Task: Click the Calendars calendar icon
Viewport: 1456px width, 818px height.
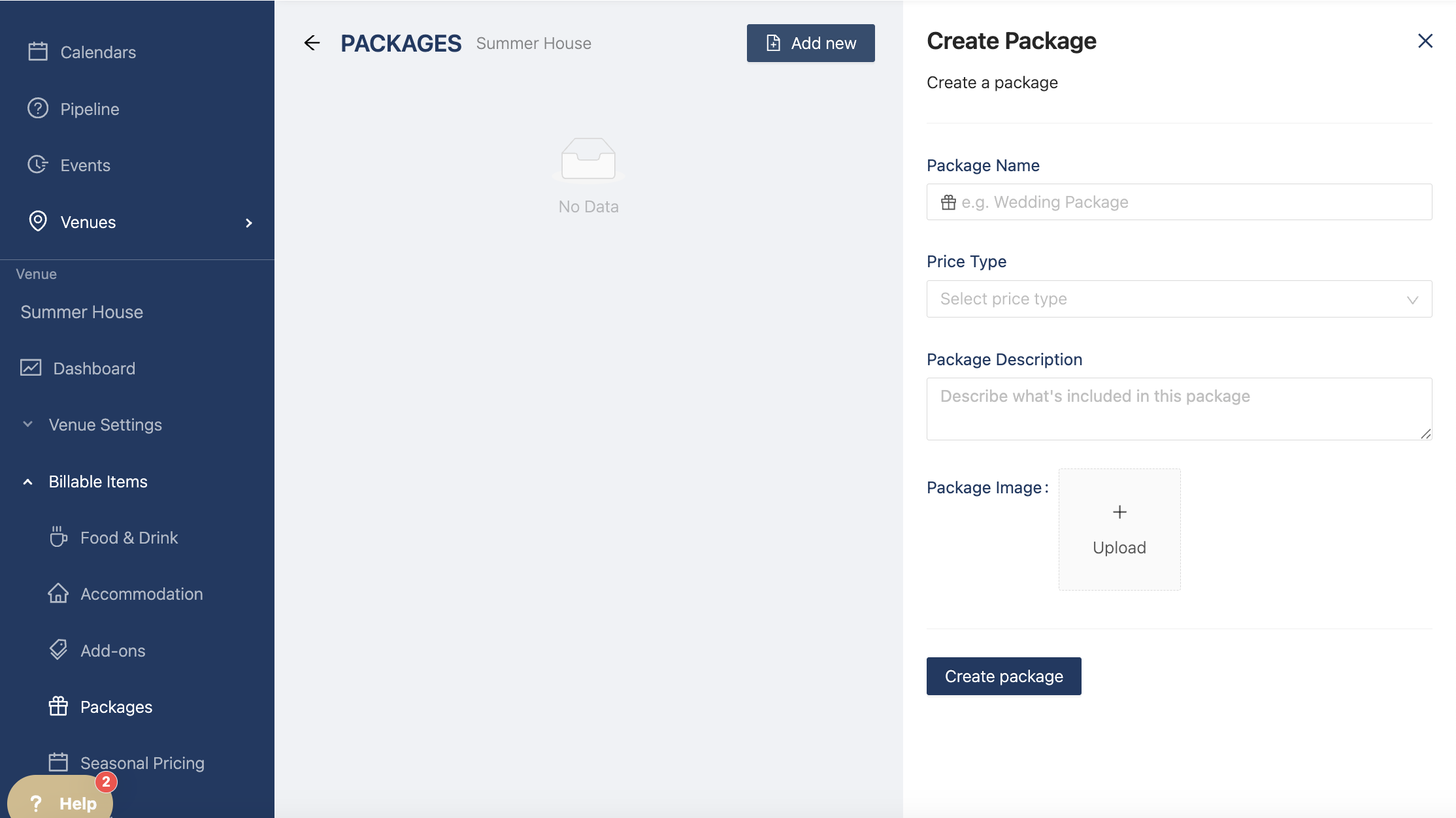Action: click(x=38, y=52)
